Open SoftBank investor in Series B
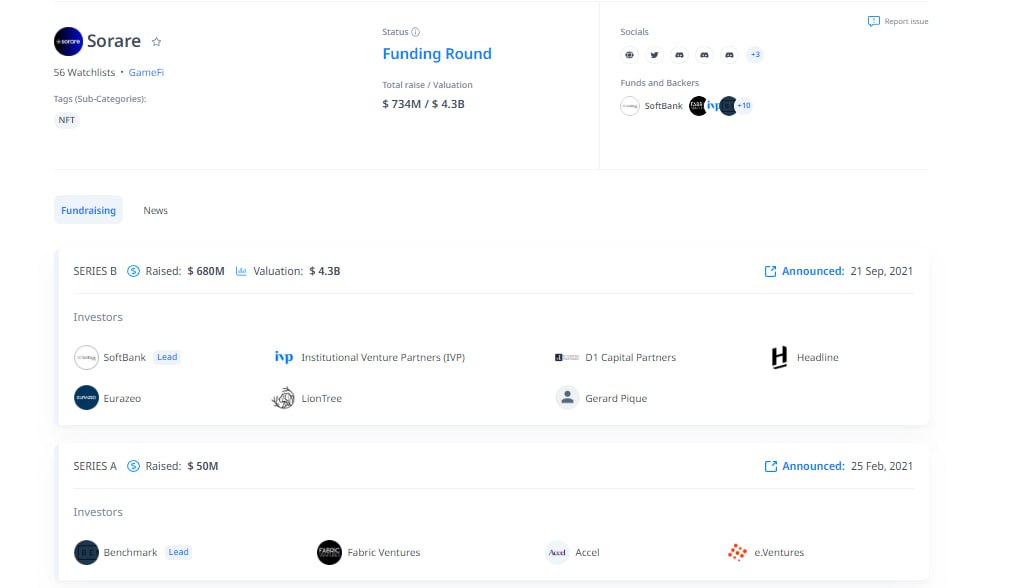Image resolution: width=1024 pixels, height=588 pixels. 124,357
